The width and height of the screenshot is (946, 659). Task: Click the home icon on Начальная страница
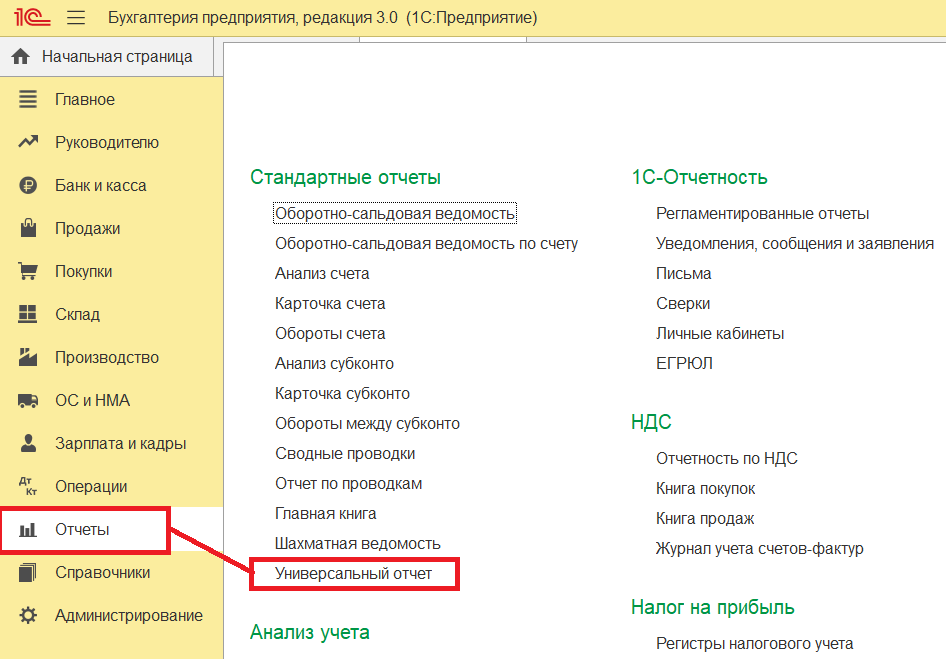pos(21,57)
